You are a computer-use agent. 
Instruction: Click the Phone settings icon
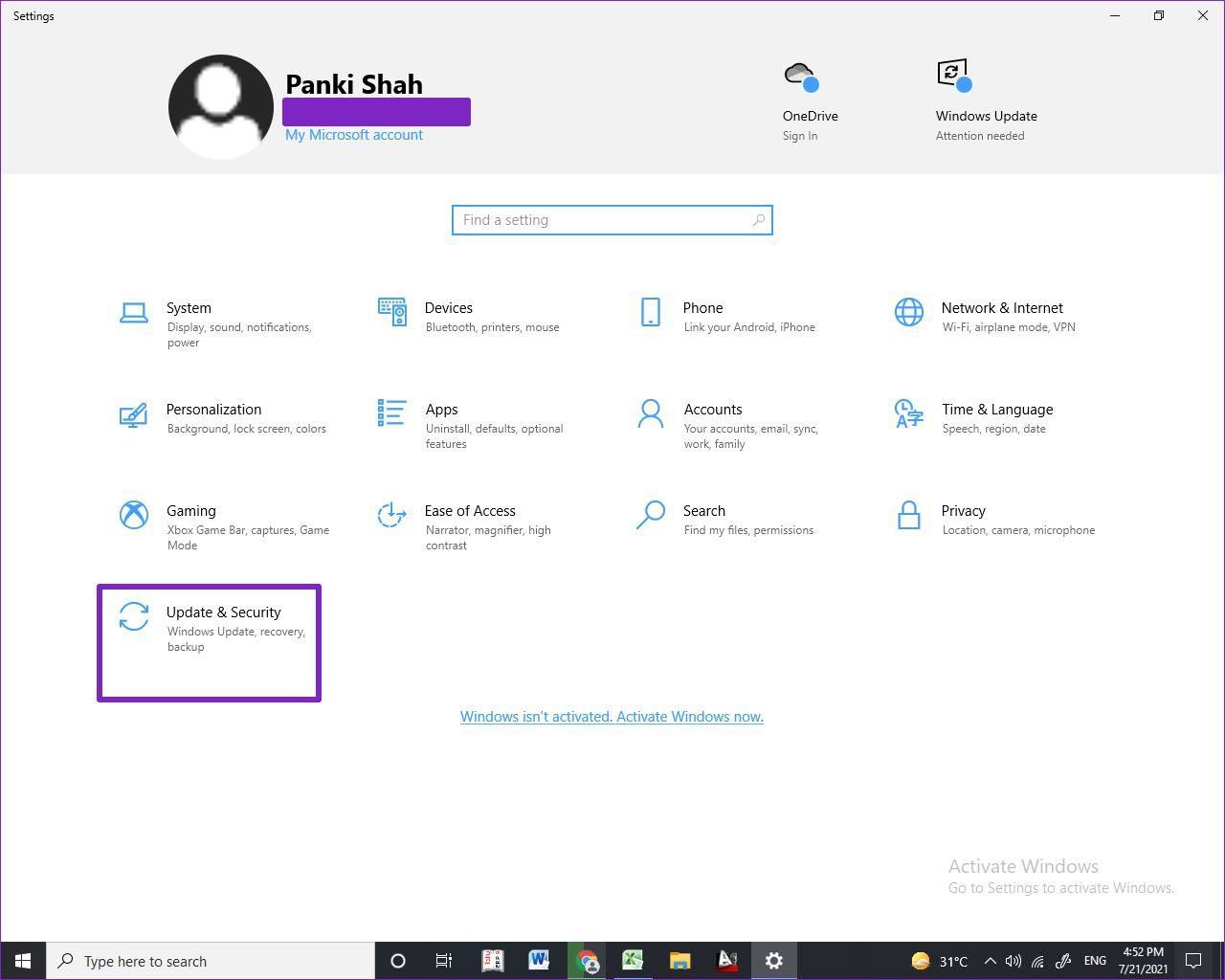pyautogui.click(x=650, y=312)
